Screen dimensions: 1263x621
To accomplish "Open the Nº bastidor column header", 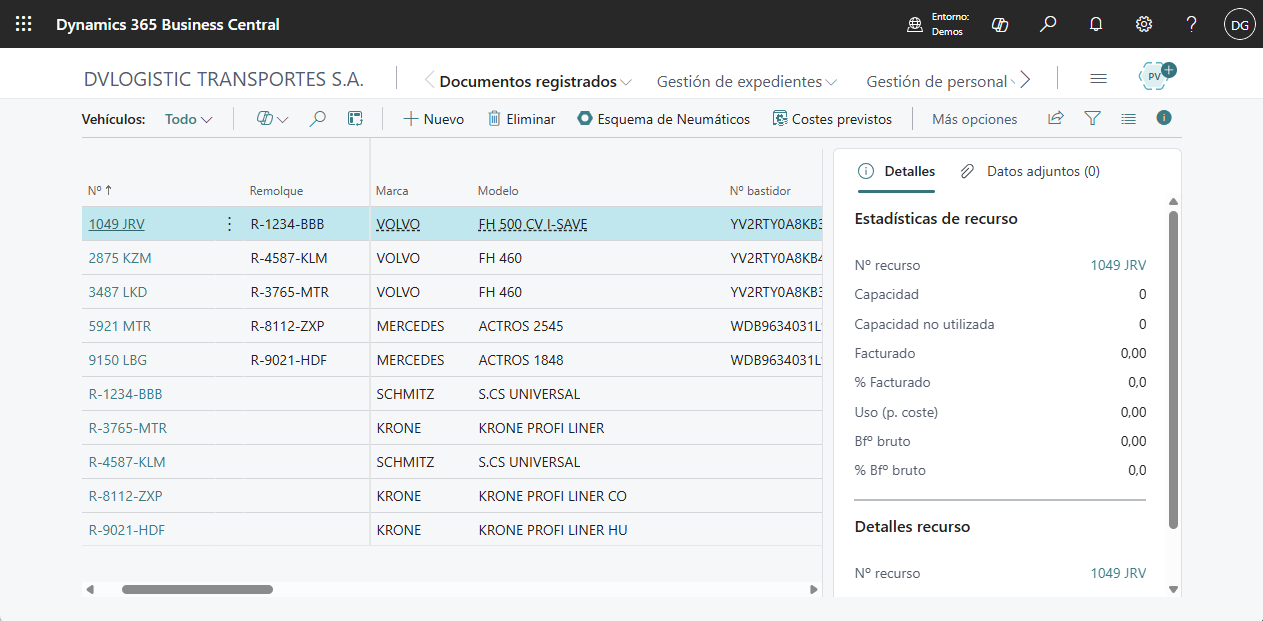I will coord(760,190).
